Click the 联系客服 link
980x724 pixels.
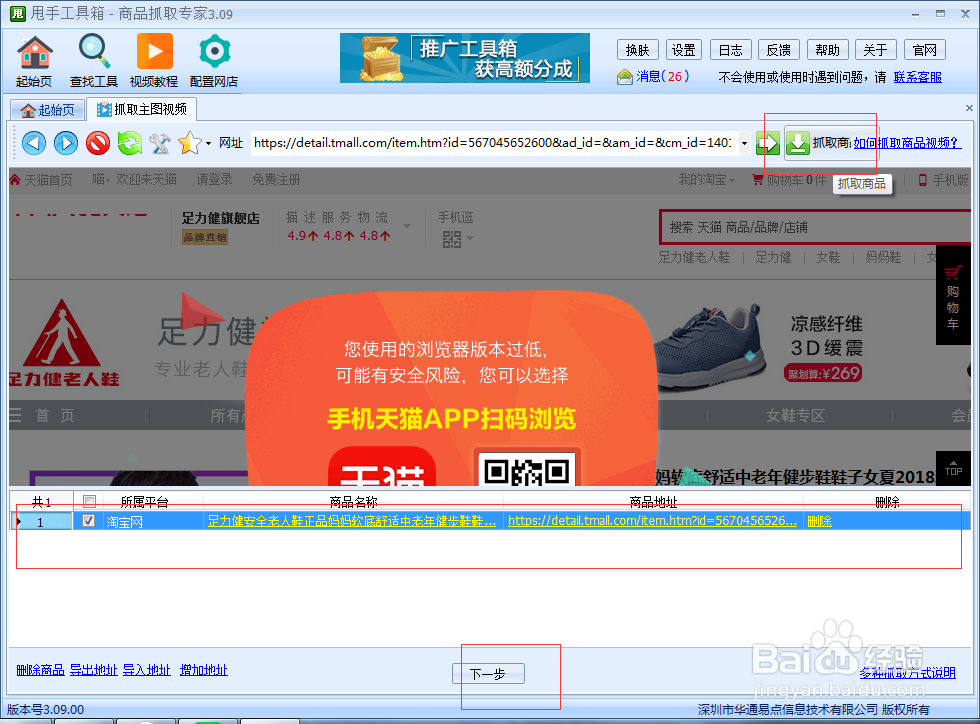pyautogui.click(x=918, y=77)
